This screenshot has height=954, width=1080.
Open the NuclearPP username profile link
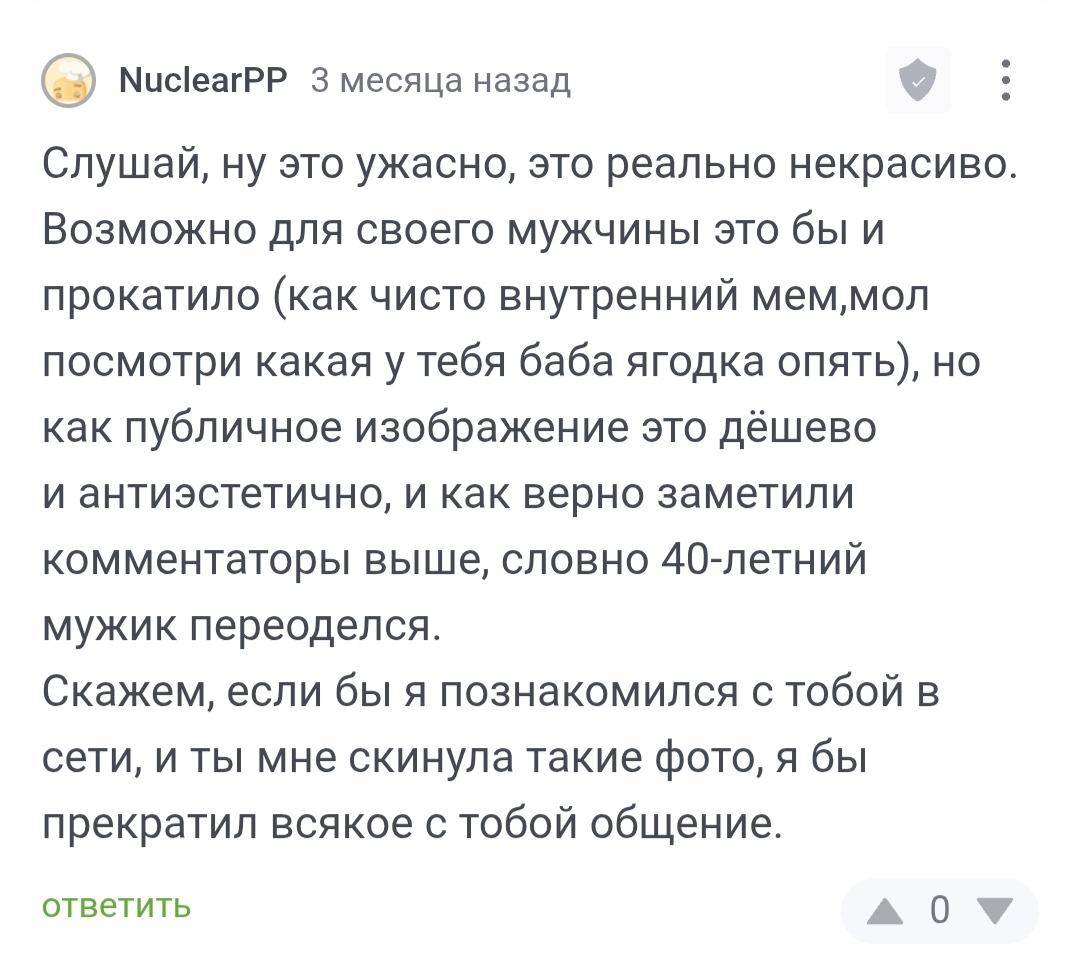pos(202,80)
